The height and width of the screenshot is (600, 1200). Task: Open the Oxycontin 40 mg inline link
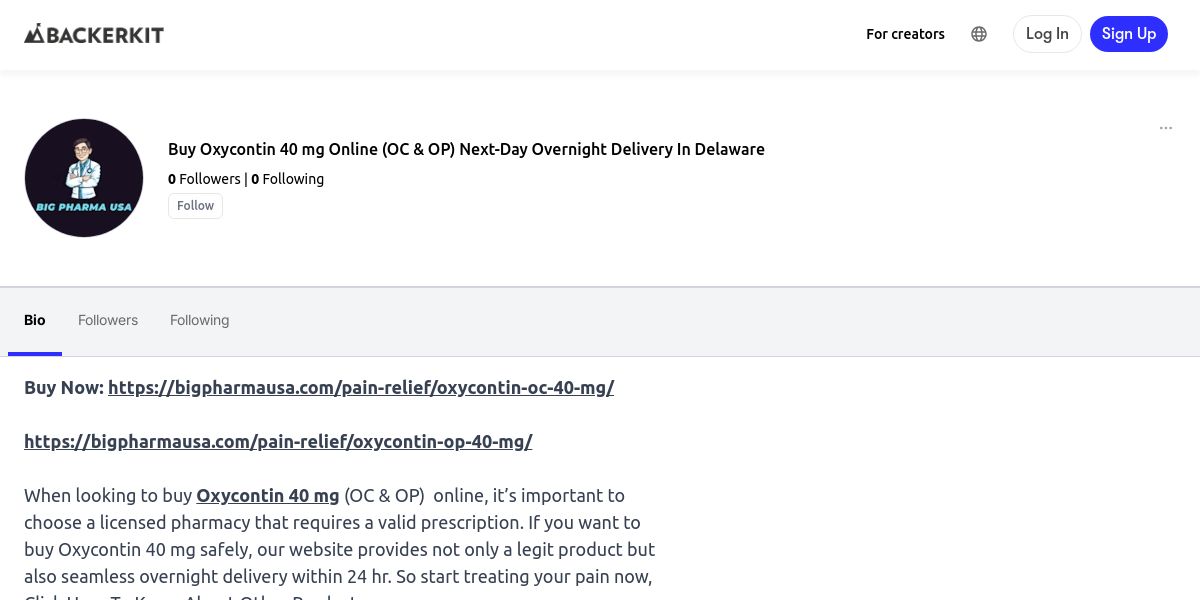268,495
